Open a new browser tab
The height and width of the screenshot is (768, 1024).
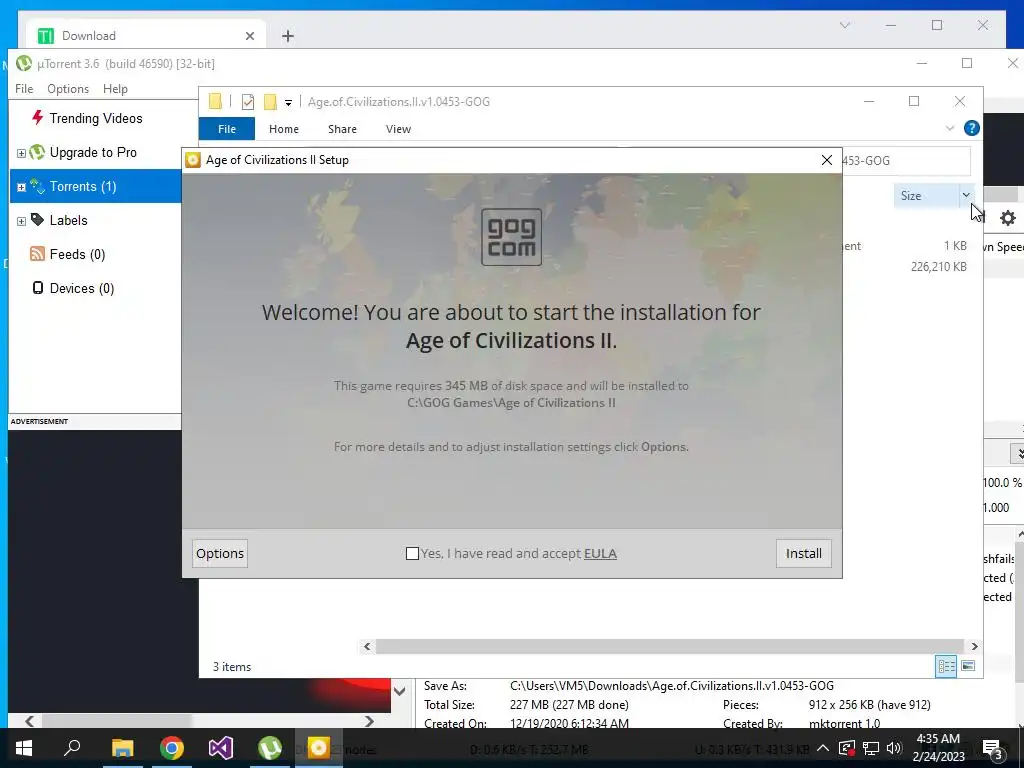[288, 36]
